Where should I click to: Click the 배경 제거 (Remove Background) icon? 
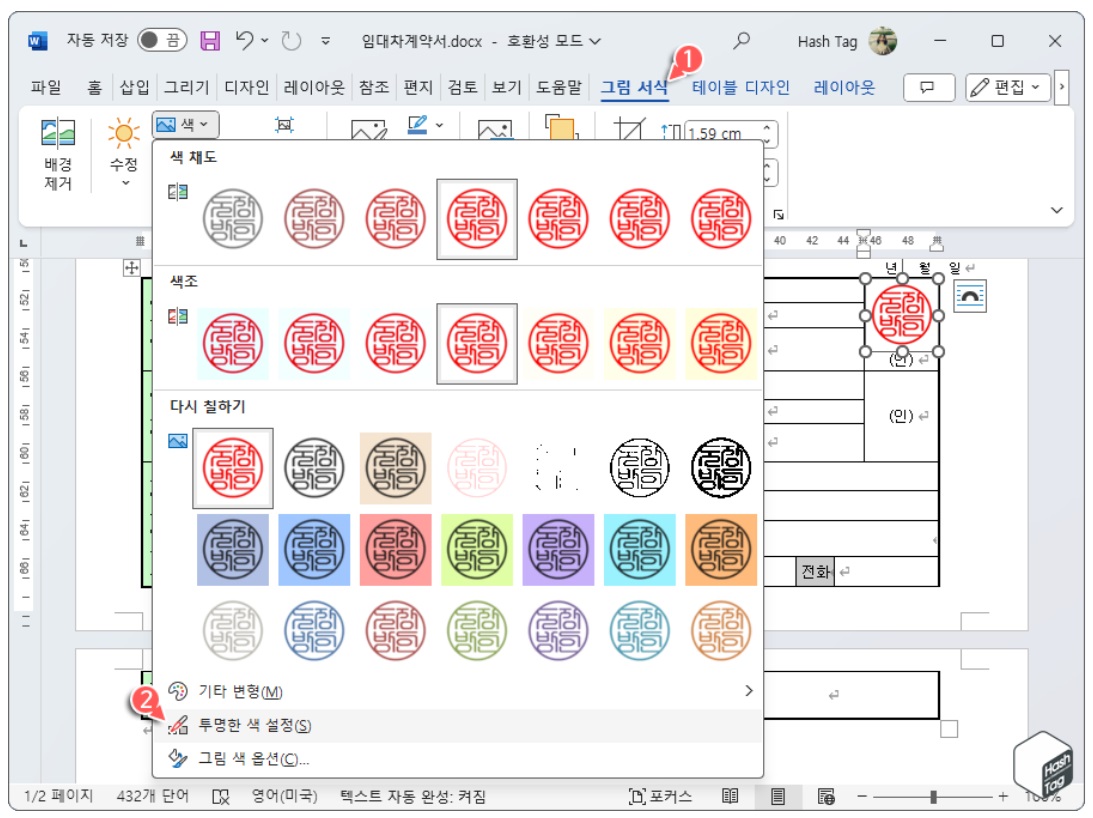pos(58,131)
